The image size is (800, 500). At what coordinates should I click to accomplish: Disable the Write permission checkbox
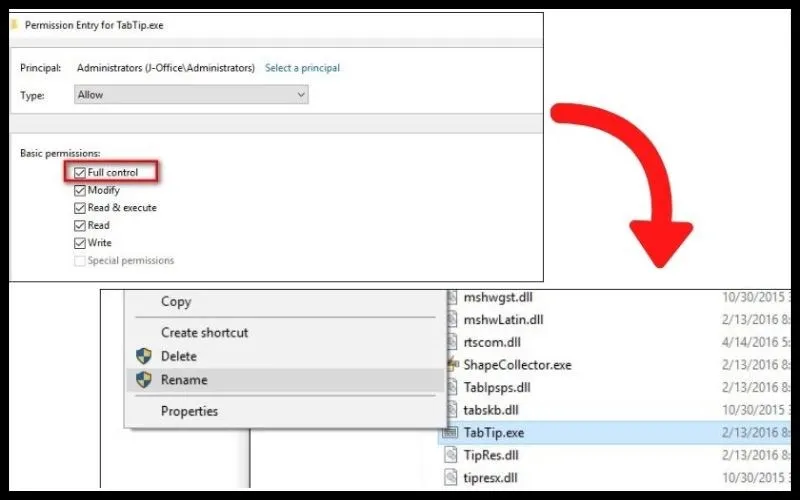80,243
